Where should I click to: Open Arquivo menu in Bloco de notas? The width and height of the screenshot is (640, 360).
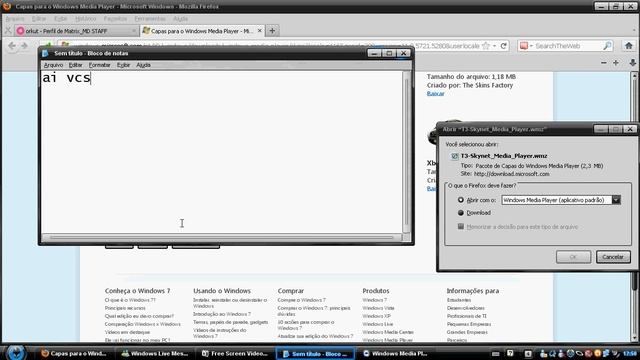tap(53, 65)
